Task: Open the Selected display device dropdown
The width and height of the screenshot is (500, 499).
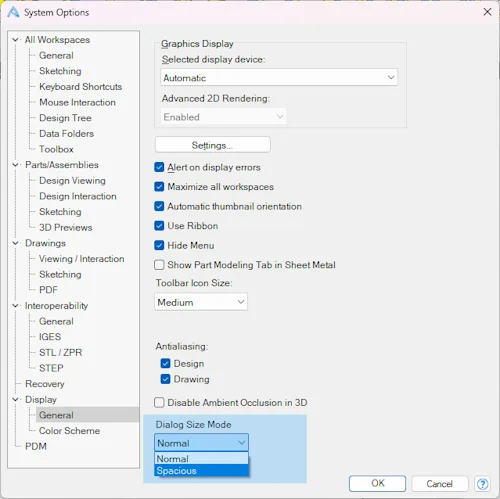Action: pyautogui.click(x=279, y=77)
